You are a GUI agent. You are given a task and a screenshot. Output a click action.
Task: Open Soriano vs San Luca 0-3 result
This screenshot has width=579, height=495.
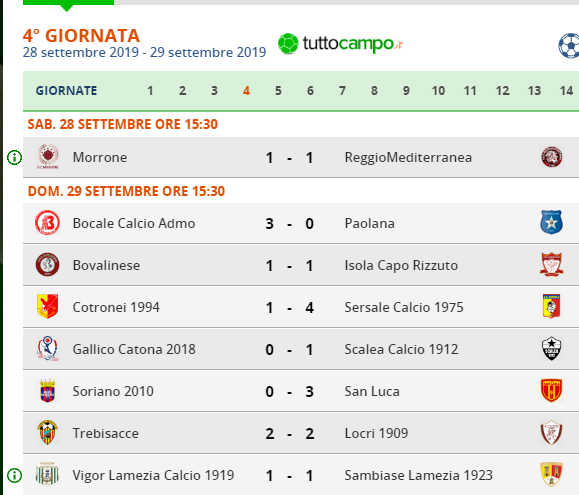(290, 392)
